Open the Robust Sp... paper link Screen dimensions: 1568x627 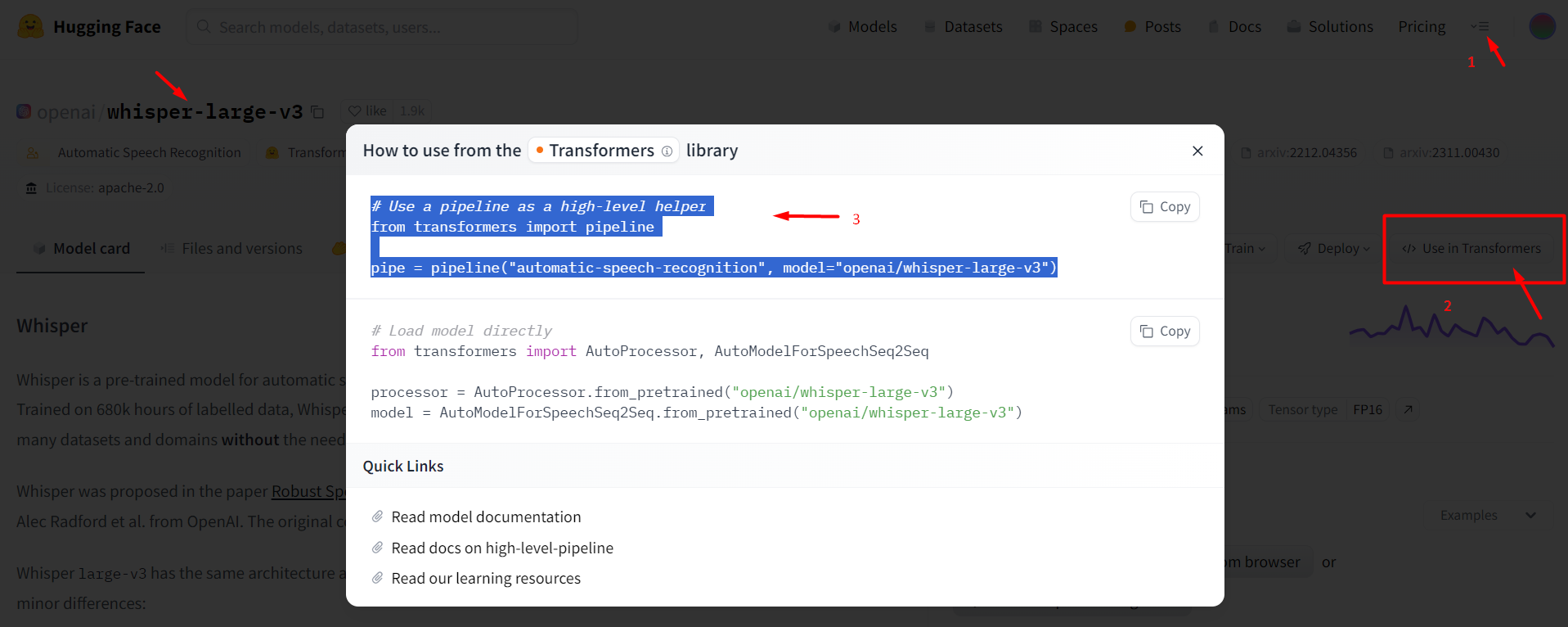coord(308,491)
